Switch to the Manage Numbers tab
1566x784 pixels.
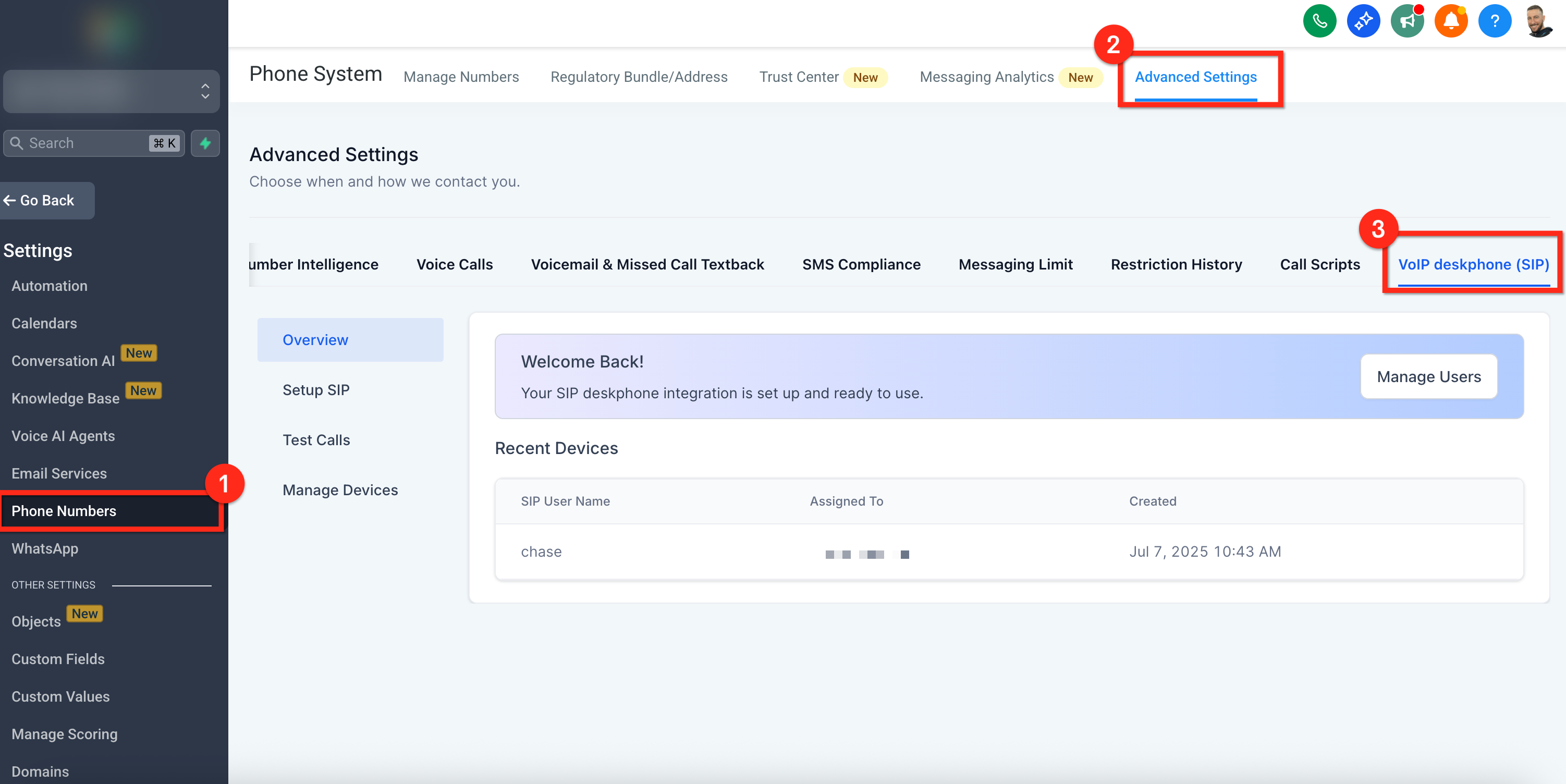[461, 77]
